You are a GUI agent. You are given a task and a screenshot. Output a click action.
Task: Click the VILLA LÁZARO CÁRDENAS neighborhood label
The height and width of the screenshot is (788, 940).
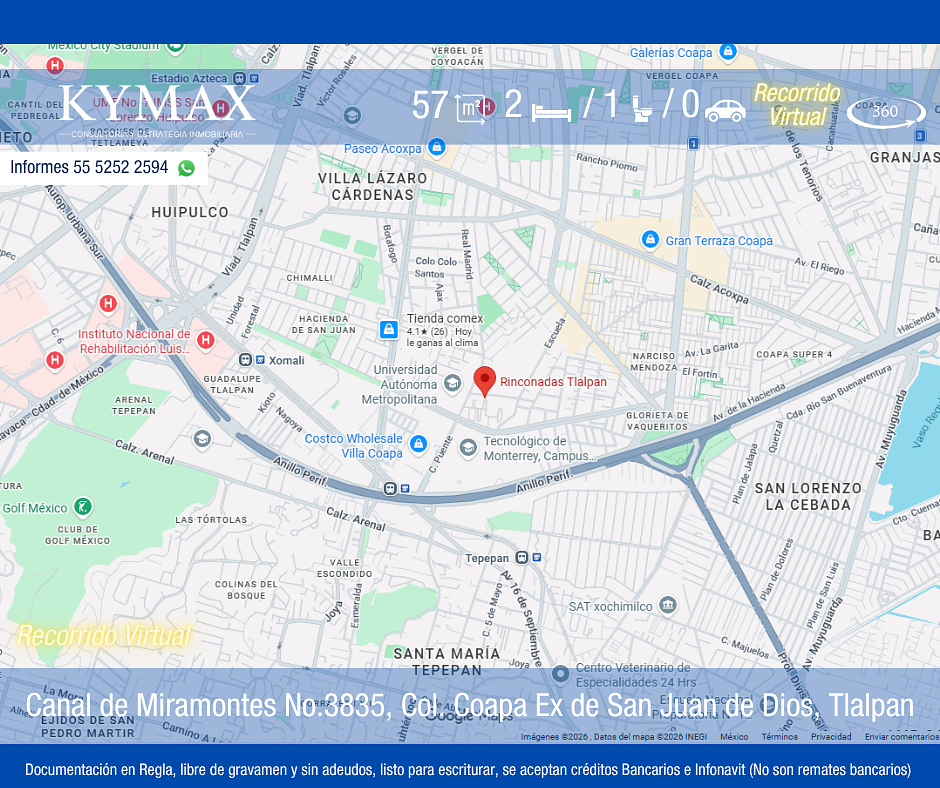[372, 187]
